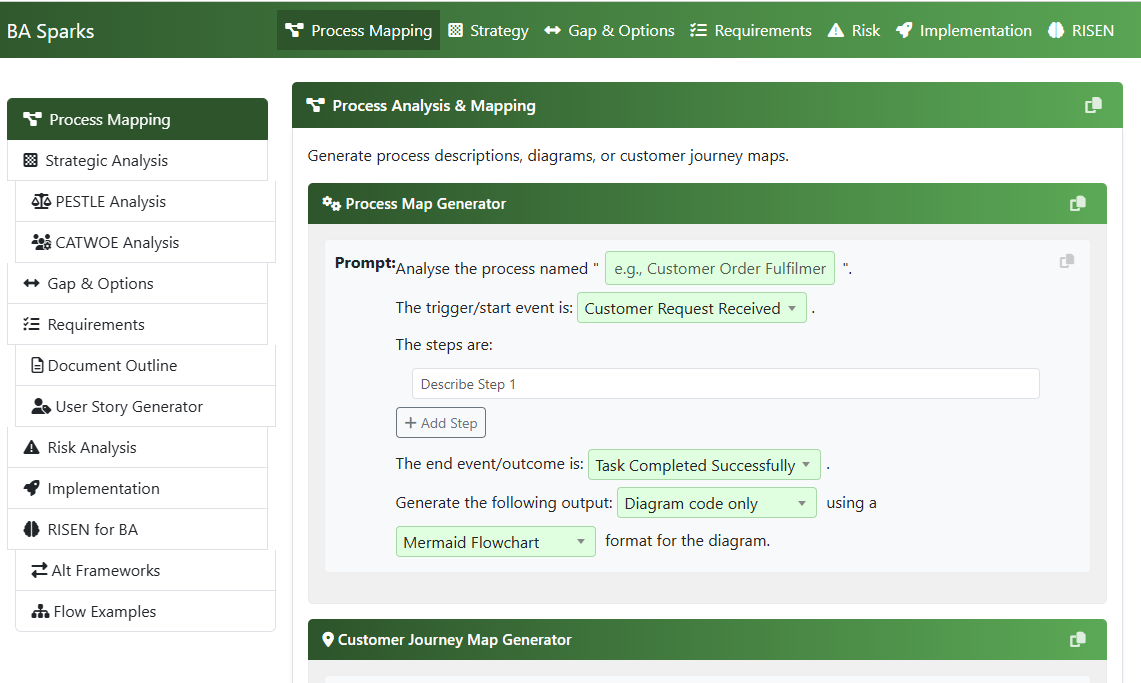Click the map pin icon in Customer Journey header
Viewport: 1141px width, 683px height.
[x=328, y=639]
